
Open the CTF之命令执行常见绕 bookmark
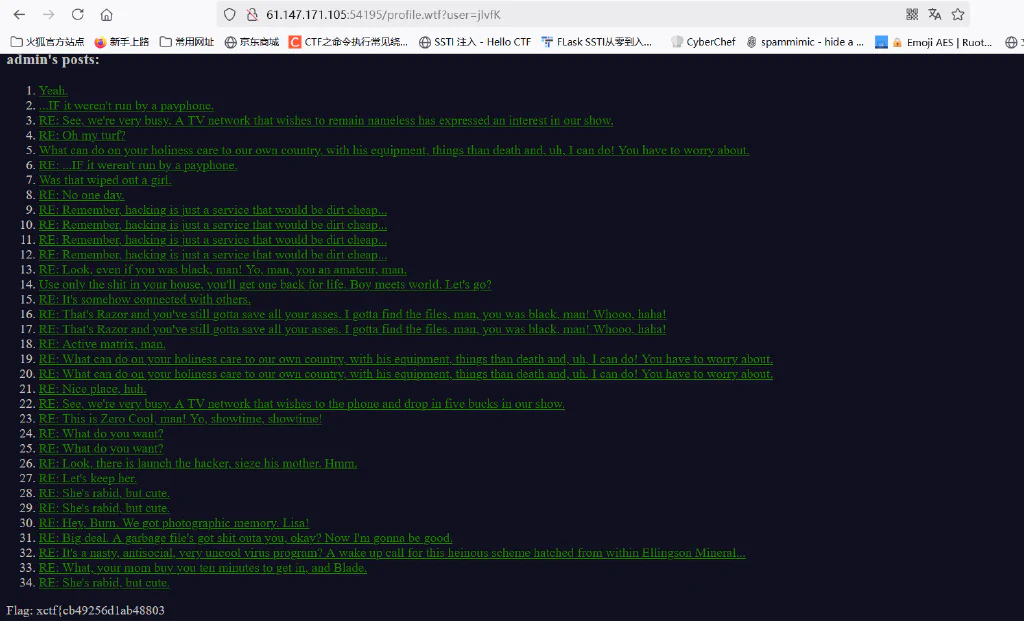coord(348,42)
